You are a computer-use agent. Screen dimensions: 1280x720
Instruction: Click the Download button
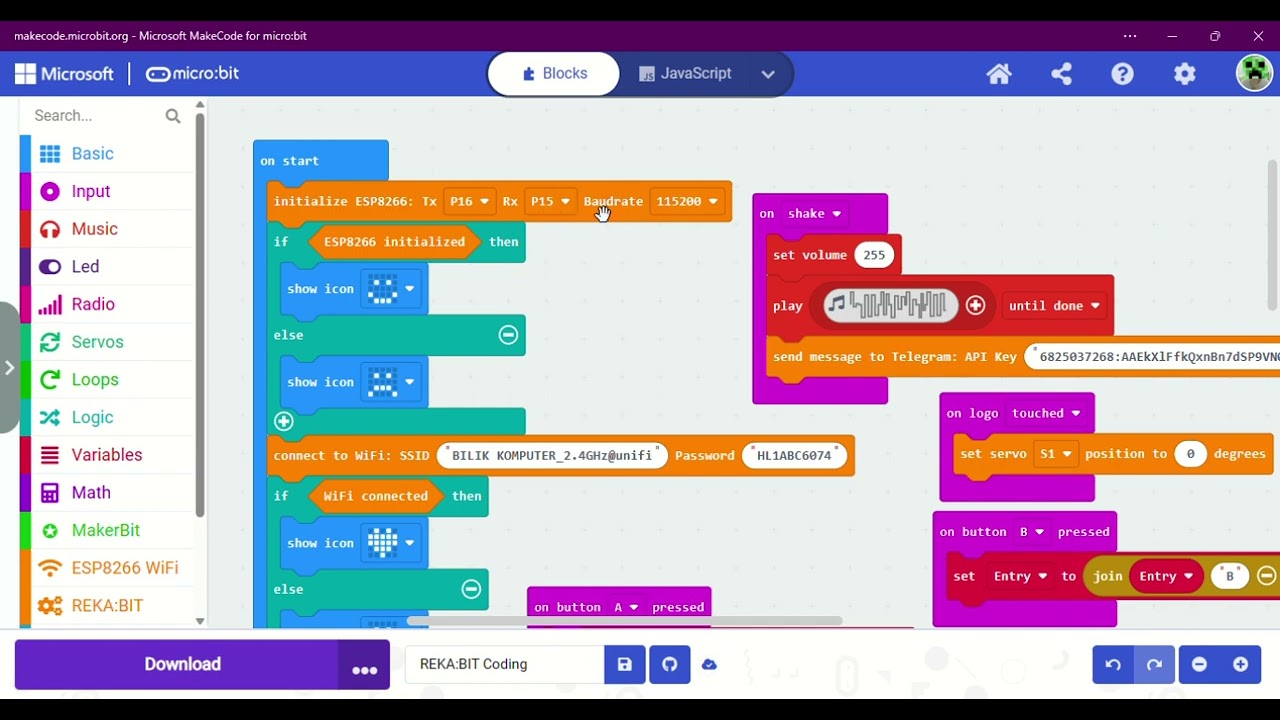176,665
